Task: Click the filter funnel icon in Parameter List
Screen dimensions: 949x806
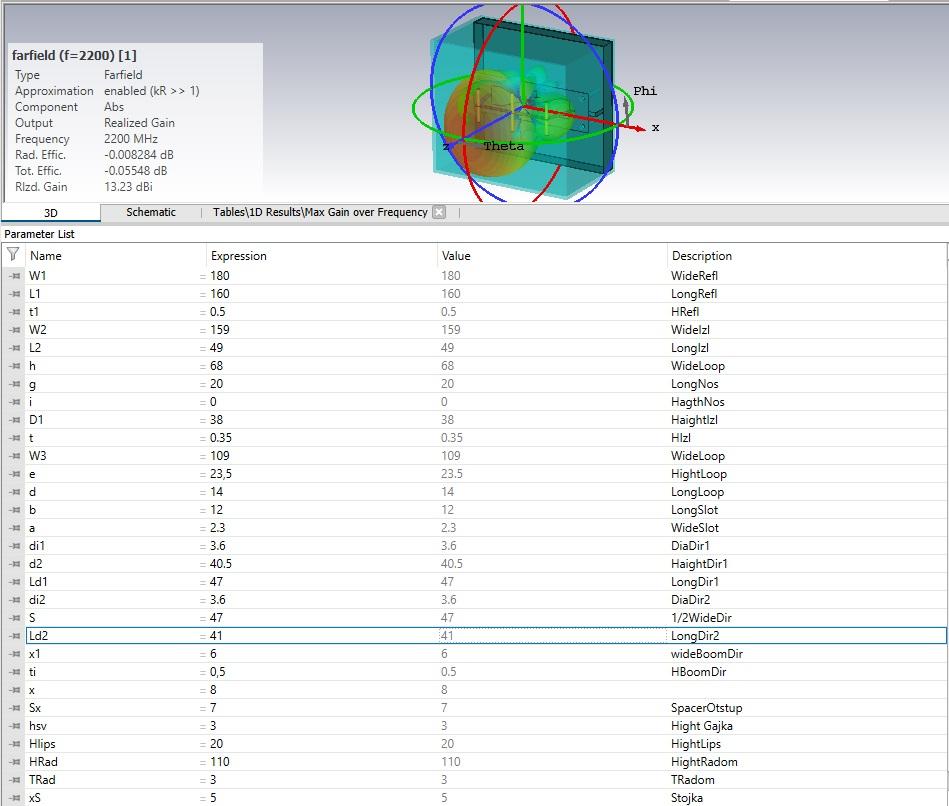Action: [13, 255]
